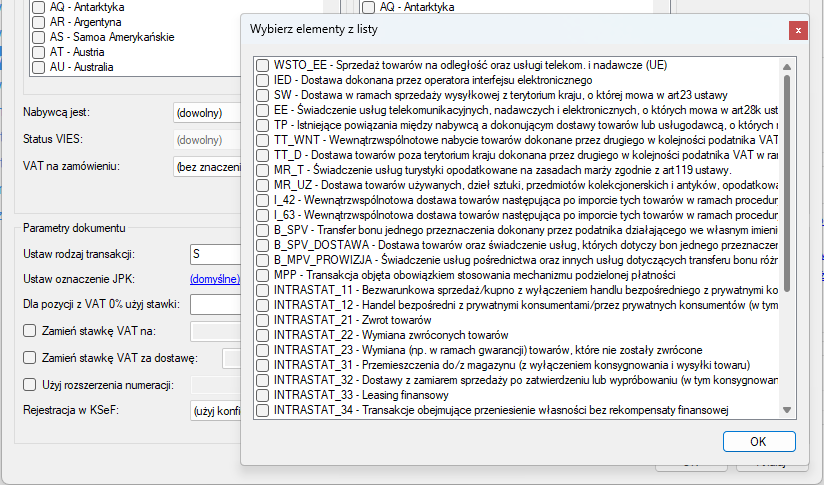This screenshot has width=824, height=485.
Task: Toggle the TP related parties checkbox
Action: click(262, 125)
